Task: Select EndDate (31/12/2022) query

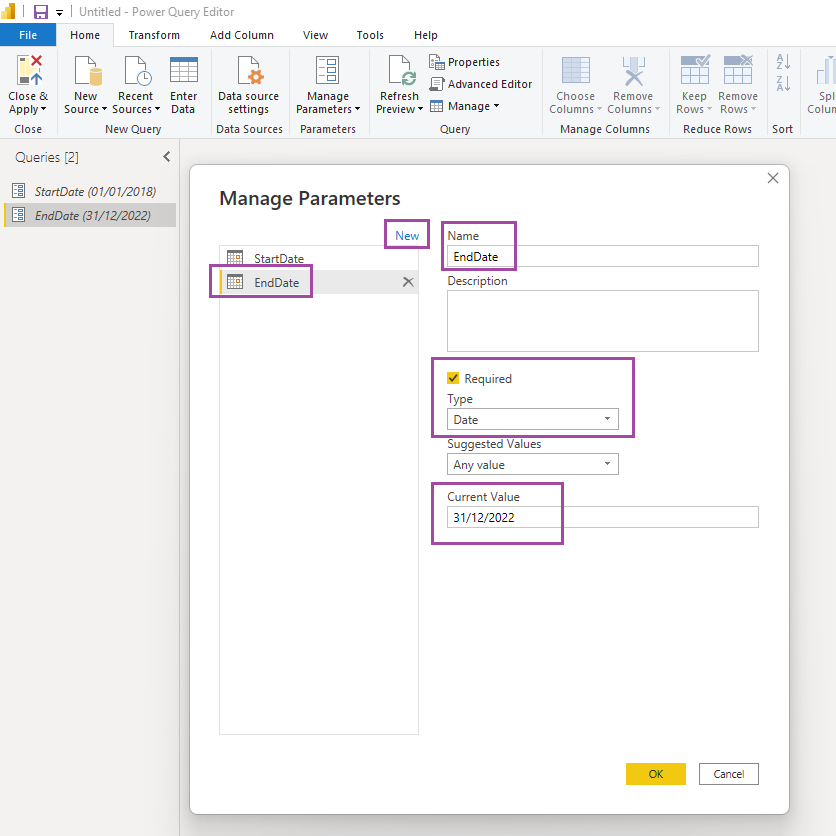Action: pyautogui.click(x=90, y=215)
